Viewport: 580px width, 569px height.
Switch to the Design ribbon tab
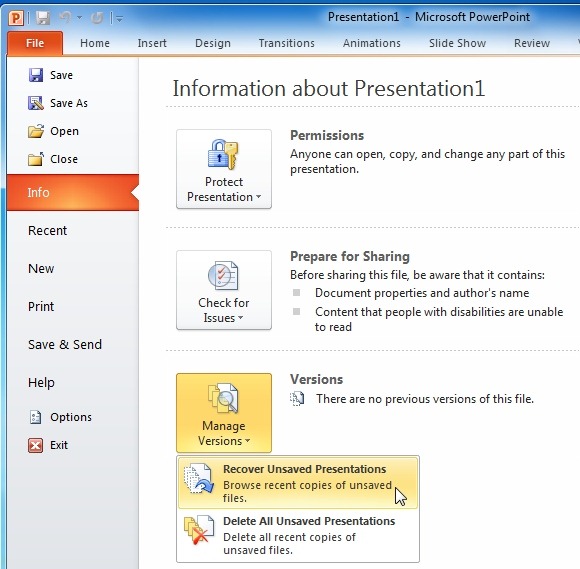click(x=213, y=43)
